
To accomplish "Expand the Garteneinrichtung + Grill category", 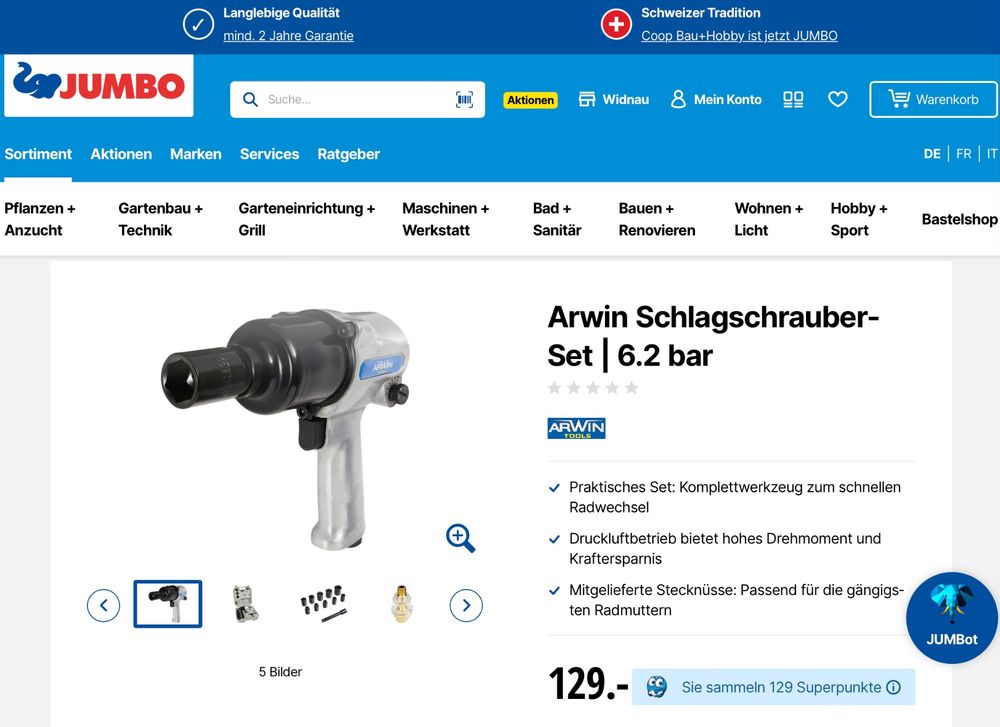I will point(306,219).
